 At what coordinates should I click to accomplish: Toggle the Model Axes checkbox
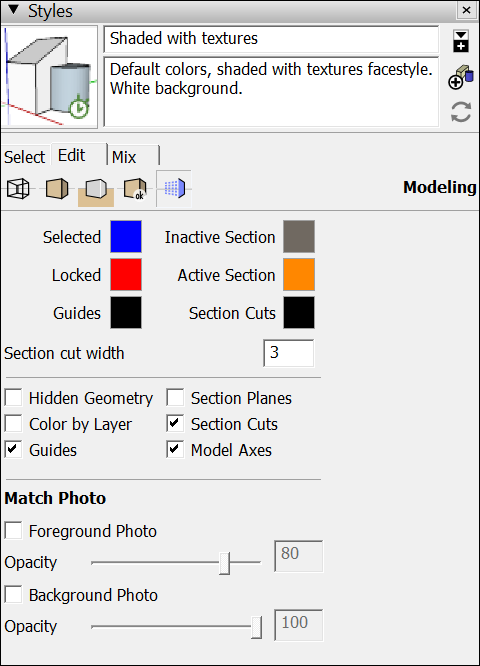click(175, 450)
